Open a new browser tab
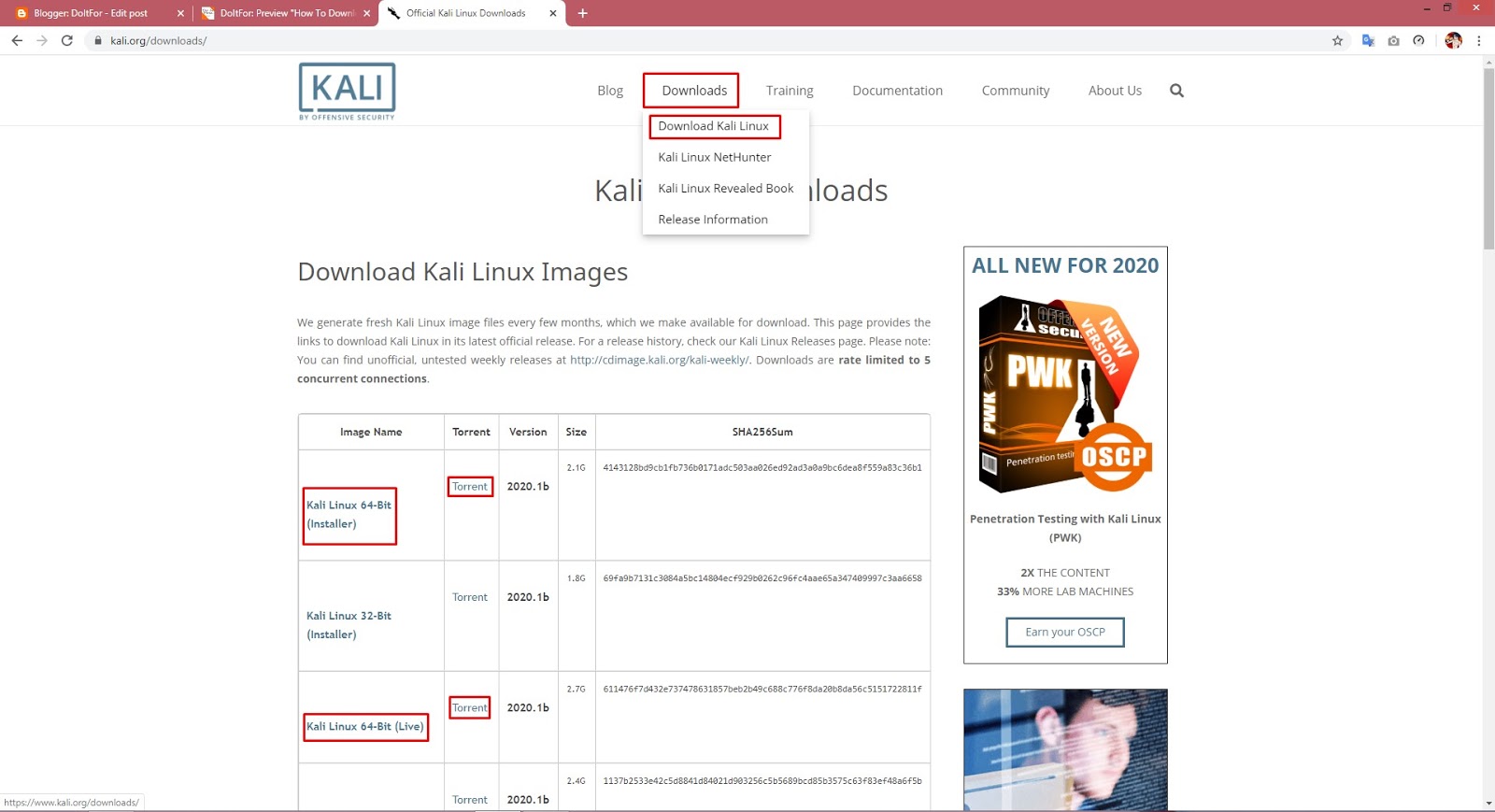The height and width of the screenshot is (812, 1495). pos(582,13)
